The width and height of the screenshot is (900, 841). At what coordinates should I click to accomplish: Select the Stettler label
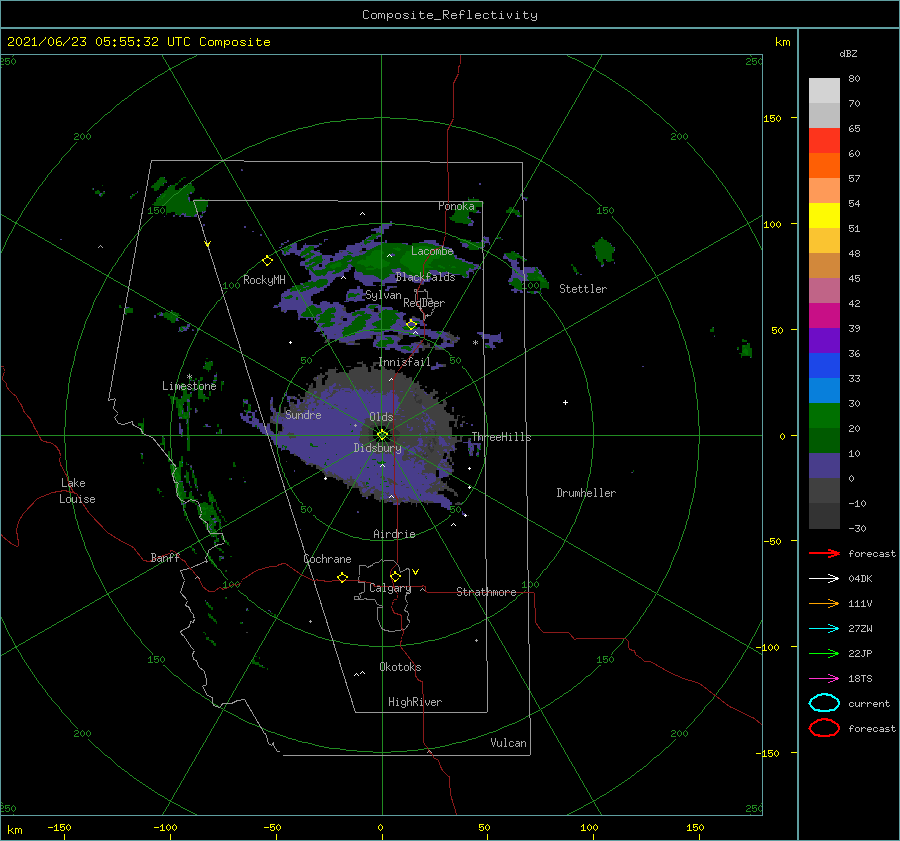pyautogui.click(x=583, y=289)
